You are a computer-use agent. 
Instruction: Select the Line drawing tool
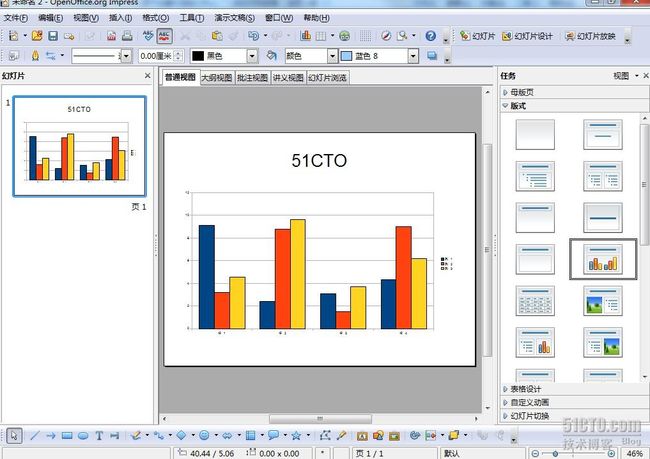pyautogui.click(x=35, y=436)
